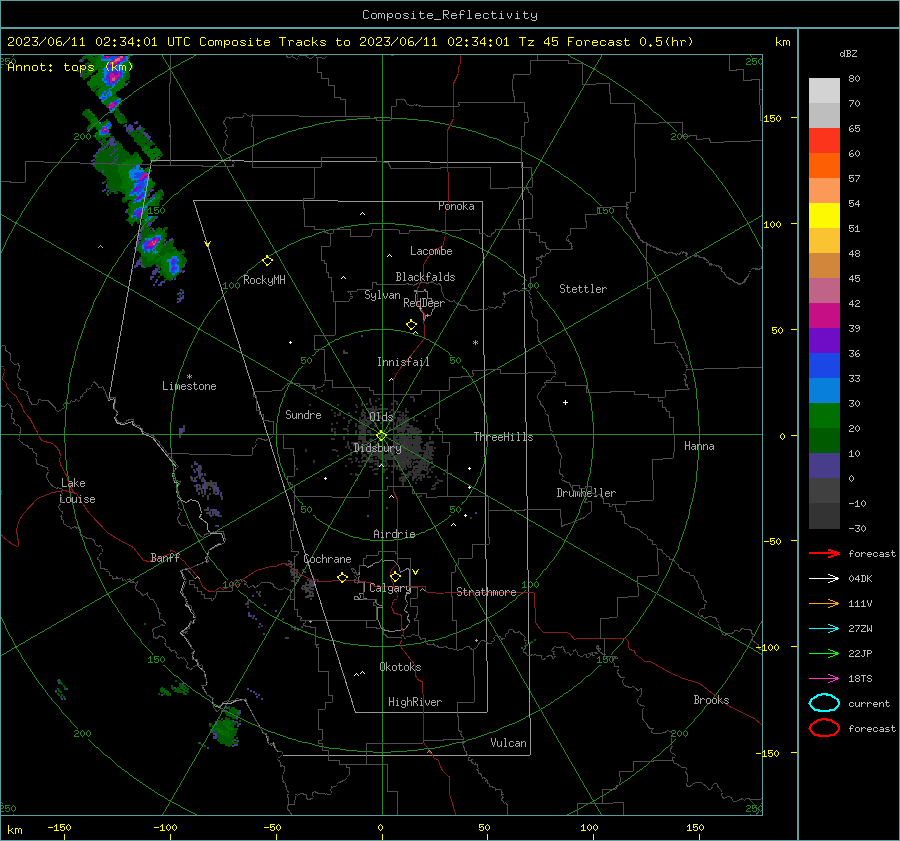Select yellow diamond marker beside RockyMH
This screenshot has height=841, width=900.
(267, 261)
